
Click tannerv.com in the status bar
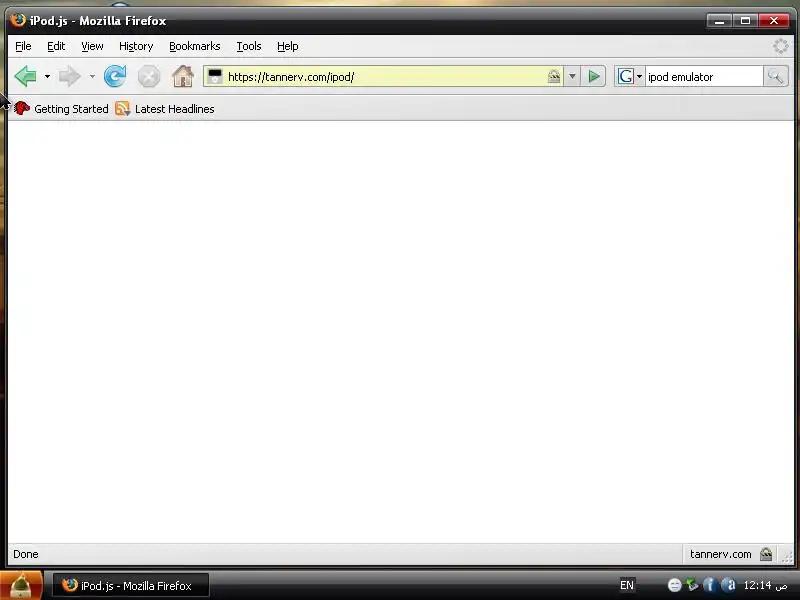pos(720,554)
